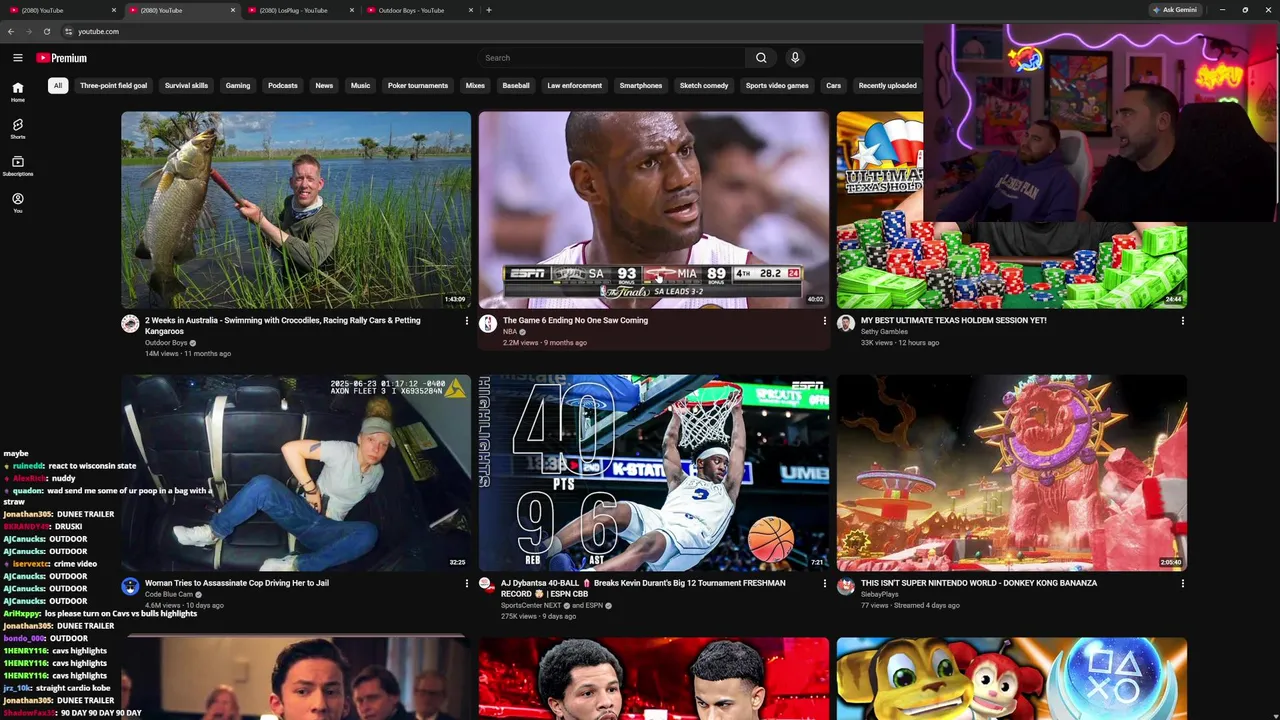Select the News chip
Image resolution: width=1280 pixels, height=720 pixels.
pos(324,86)
